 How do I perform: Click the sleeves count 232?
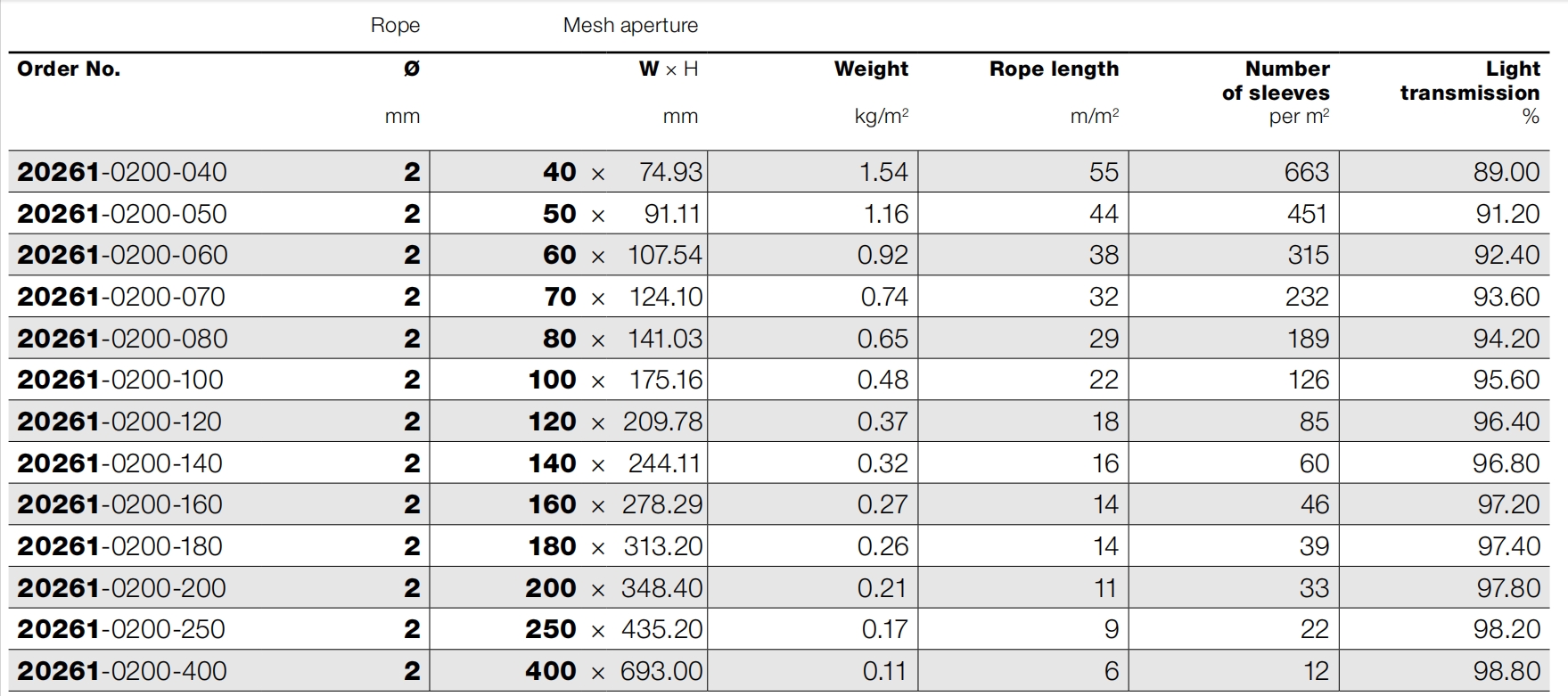[x=1306, y=297]
